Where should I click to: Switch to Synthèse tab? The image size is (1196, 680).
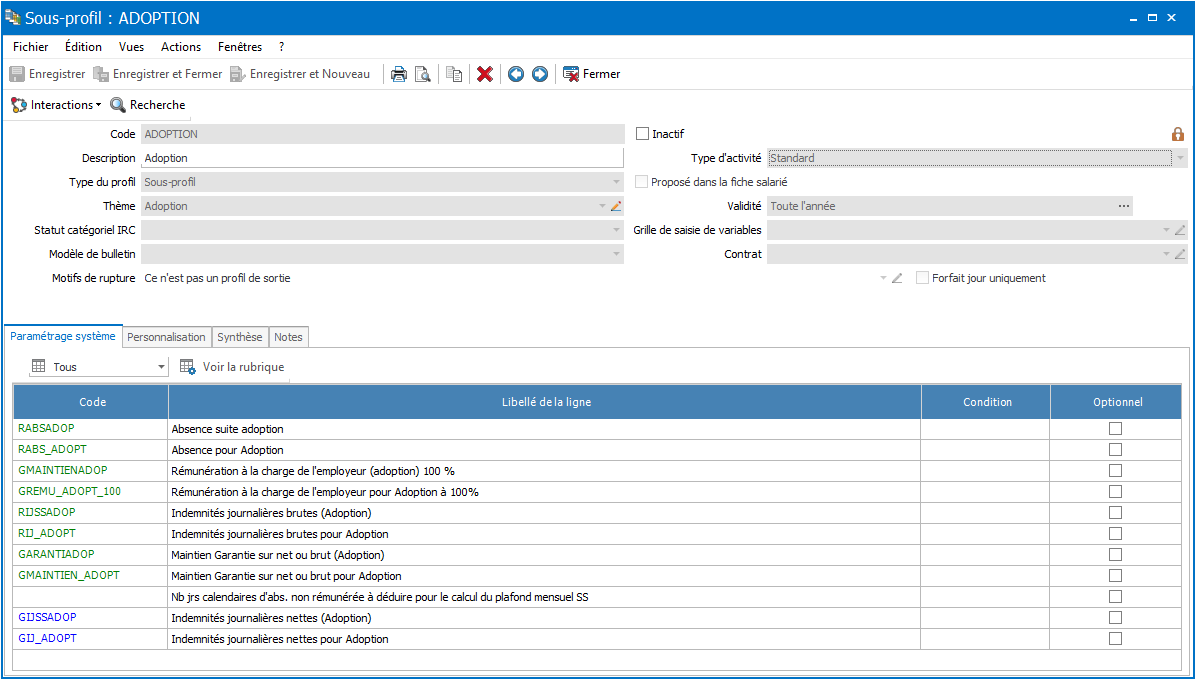[240, 337]
